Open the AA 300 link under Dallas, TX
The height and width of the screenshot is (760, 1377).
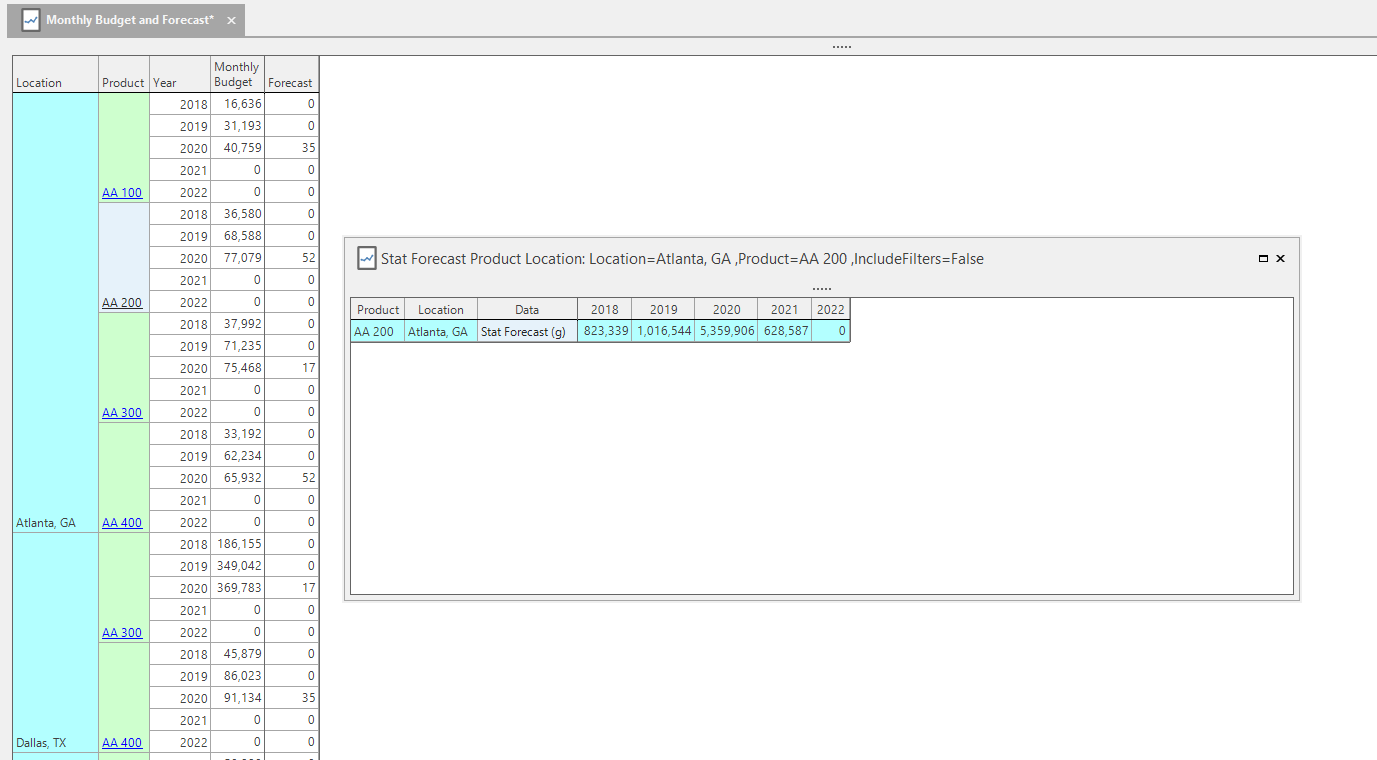click(122, 632)
